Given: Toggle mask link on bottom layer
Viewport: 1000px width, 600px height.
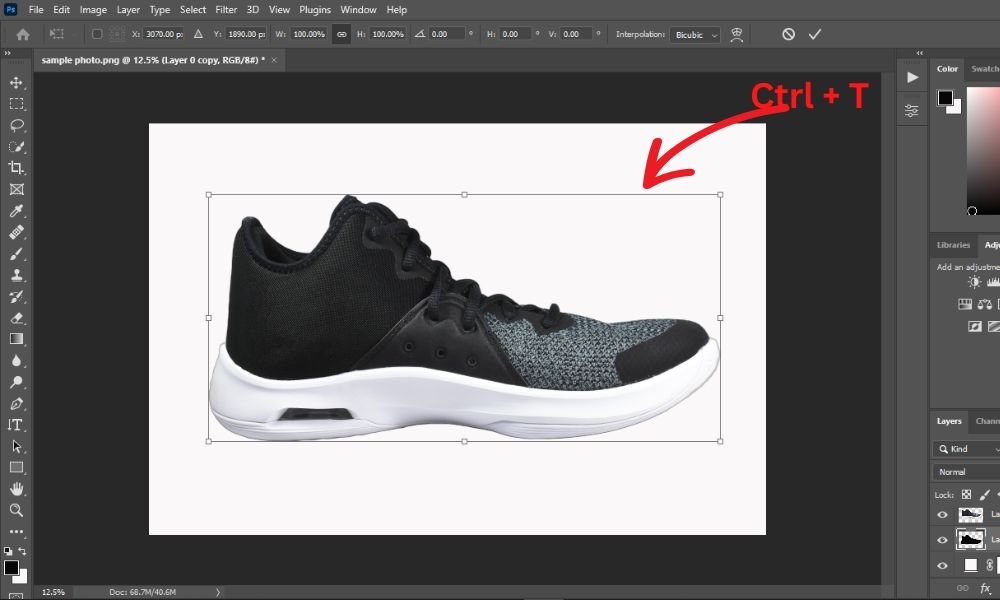Looking at the screenshot, I should 989,565.
